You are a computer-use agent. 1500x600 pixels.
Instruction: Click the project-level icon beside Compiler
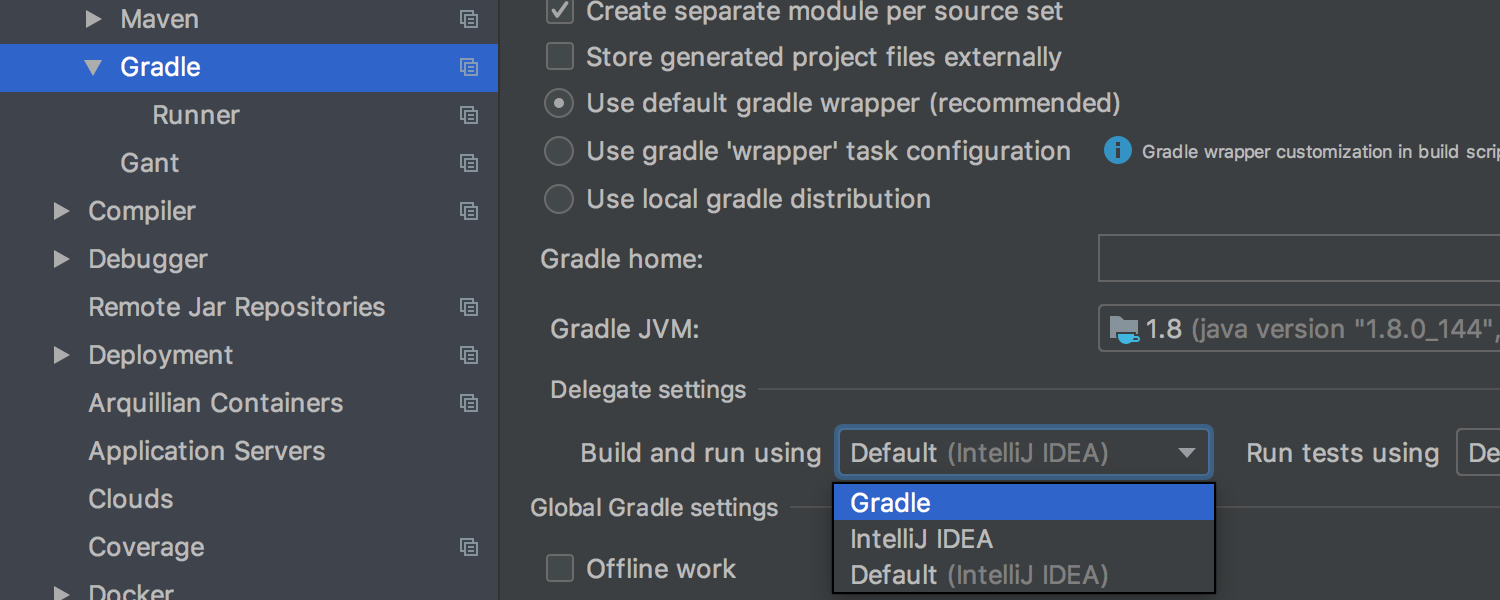pos(468,211)
